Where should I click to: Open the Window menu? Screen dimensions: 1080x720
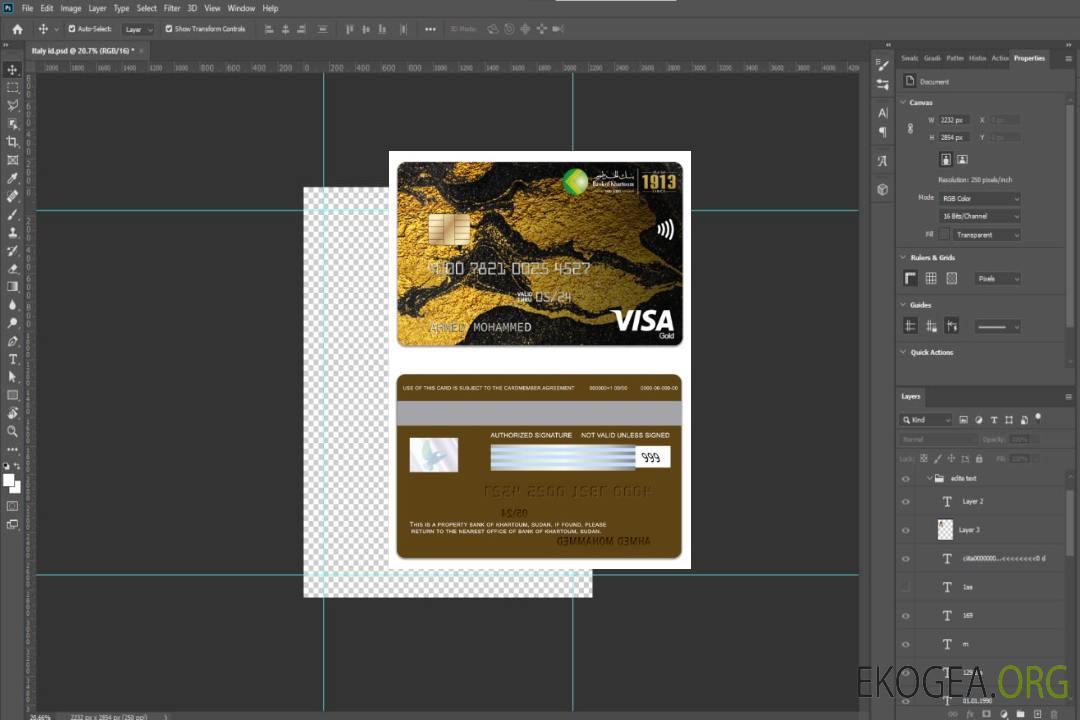tap(241, 8)
